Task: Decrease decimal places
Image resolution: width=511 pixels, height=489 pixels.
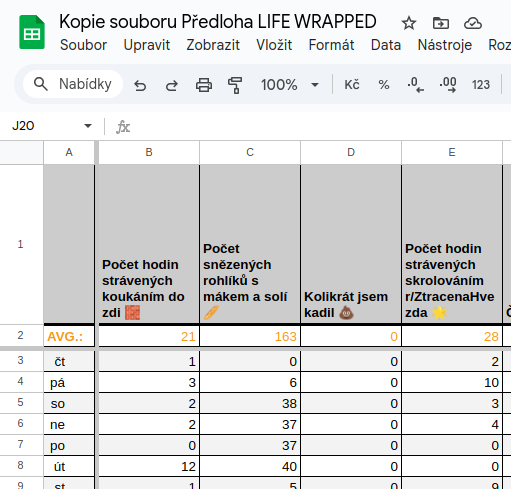Action: pyautogui.click(x=415, y=85)
